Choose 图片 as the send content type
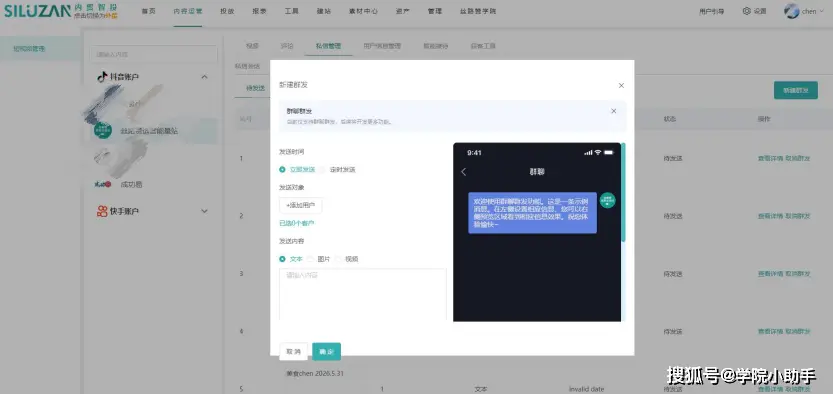Screen dimensions: 833x394 [x=319, y=259]
